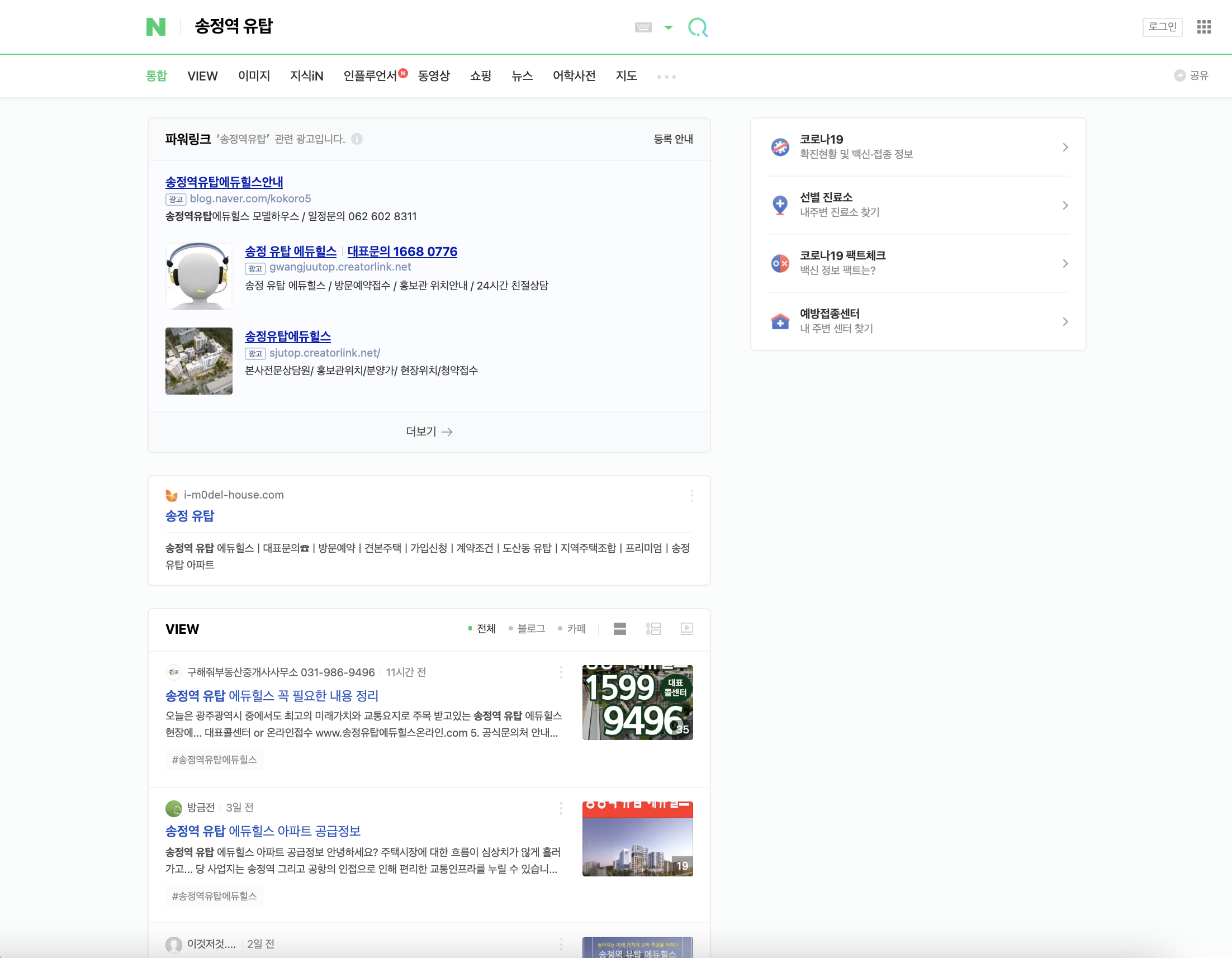This screenshot has width=1232, height=958.
Task: Expand the search suggestions dropdown arrow
Action: (x=669, y=27)
